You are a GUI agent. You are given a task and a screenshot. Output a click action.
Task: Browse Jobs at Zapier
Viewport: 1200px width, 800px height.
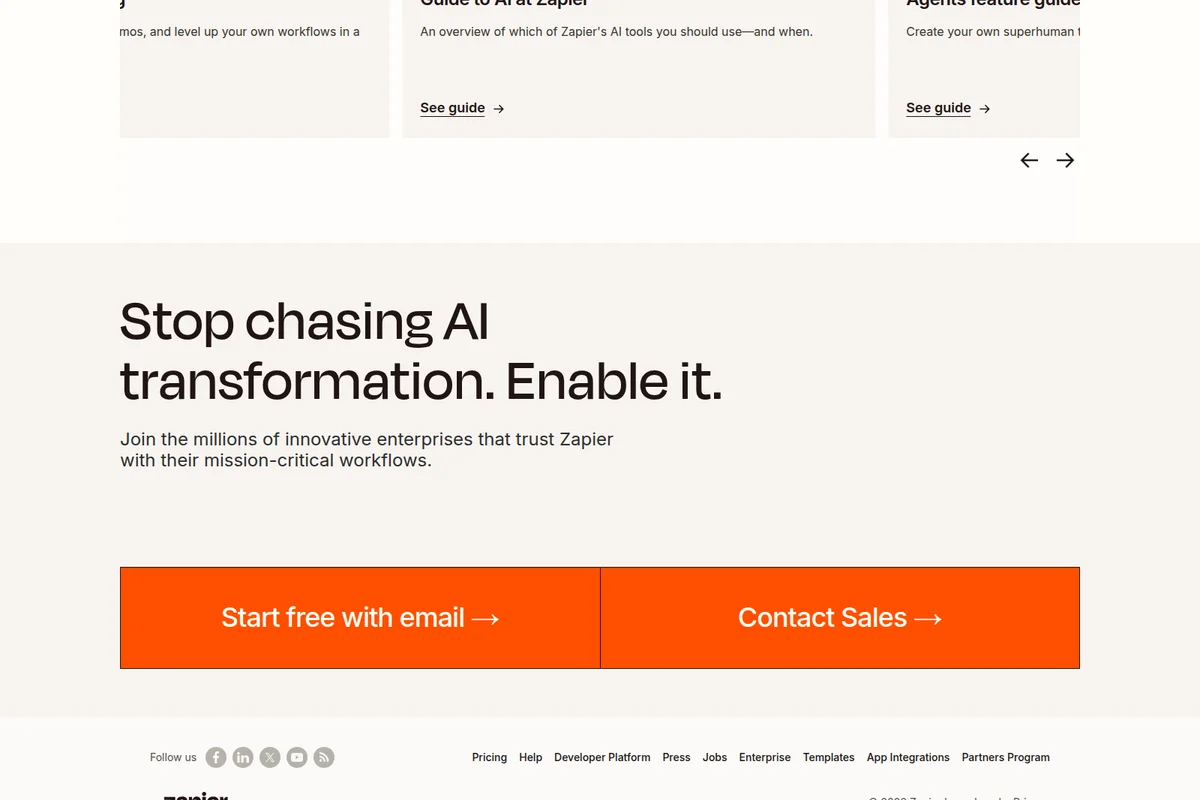pos(714,757)
